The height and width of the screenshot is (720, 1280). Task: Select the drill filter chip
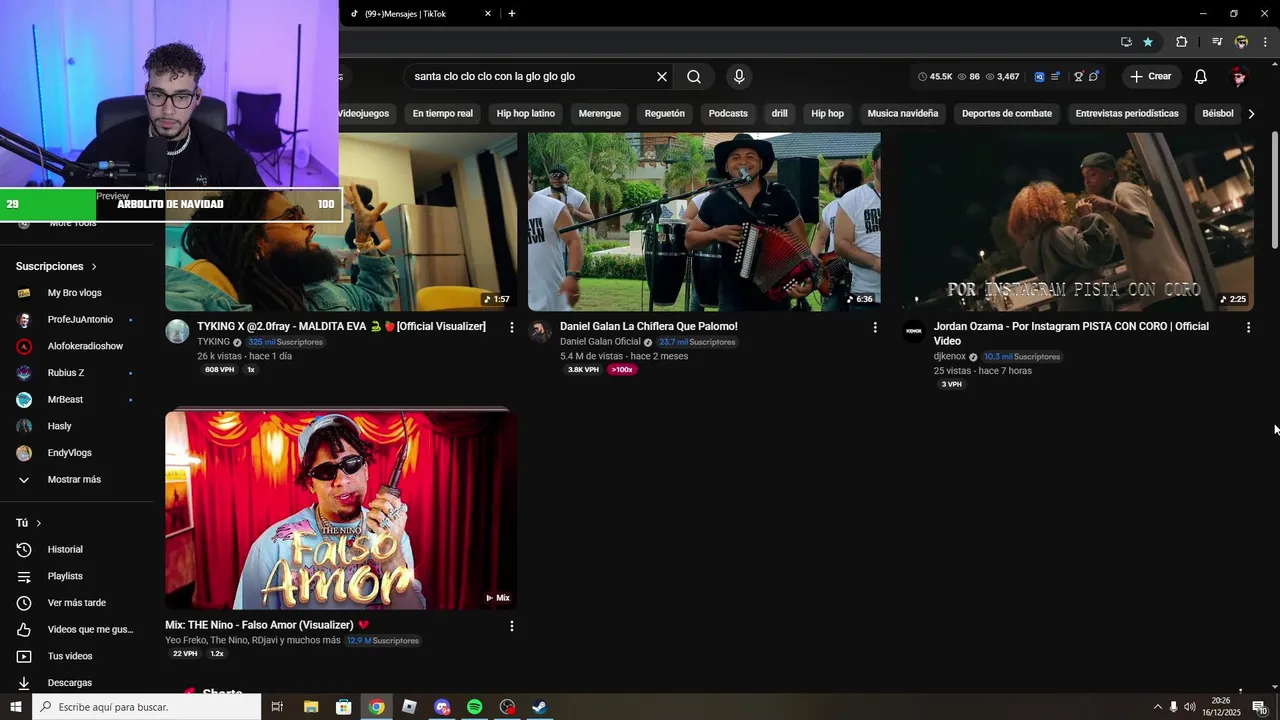[x=779, y=114]
